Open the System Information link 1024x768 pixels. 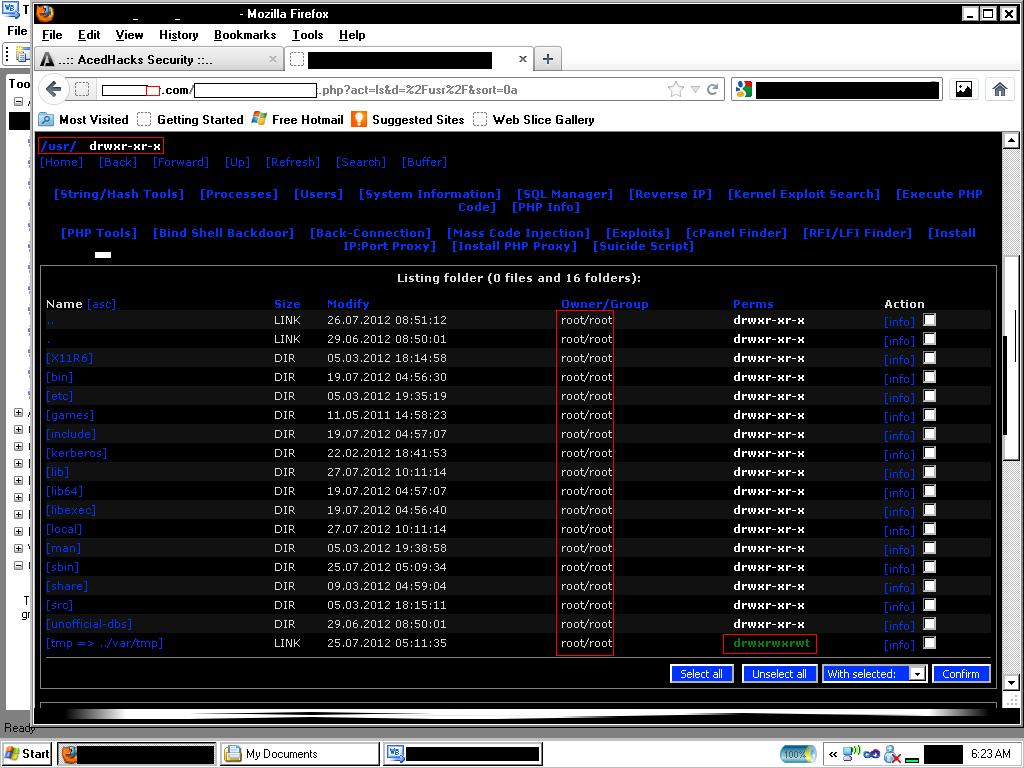click(430, 194)
